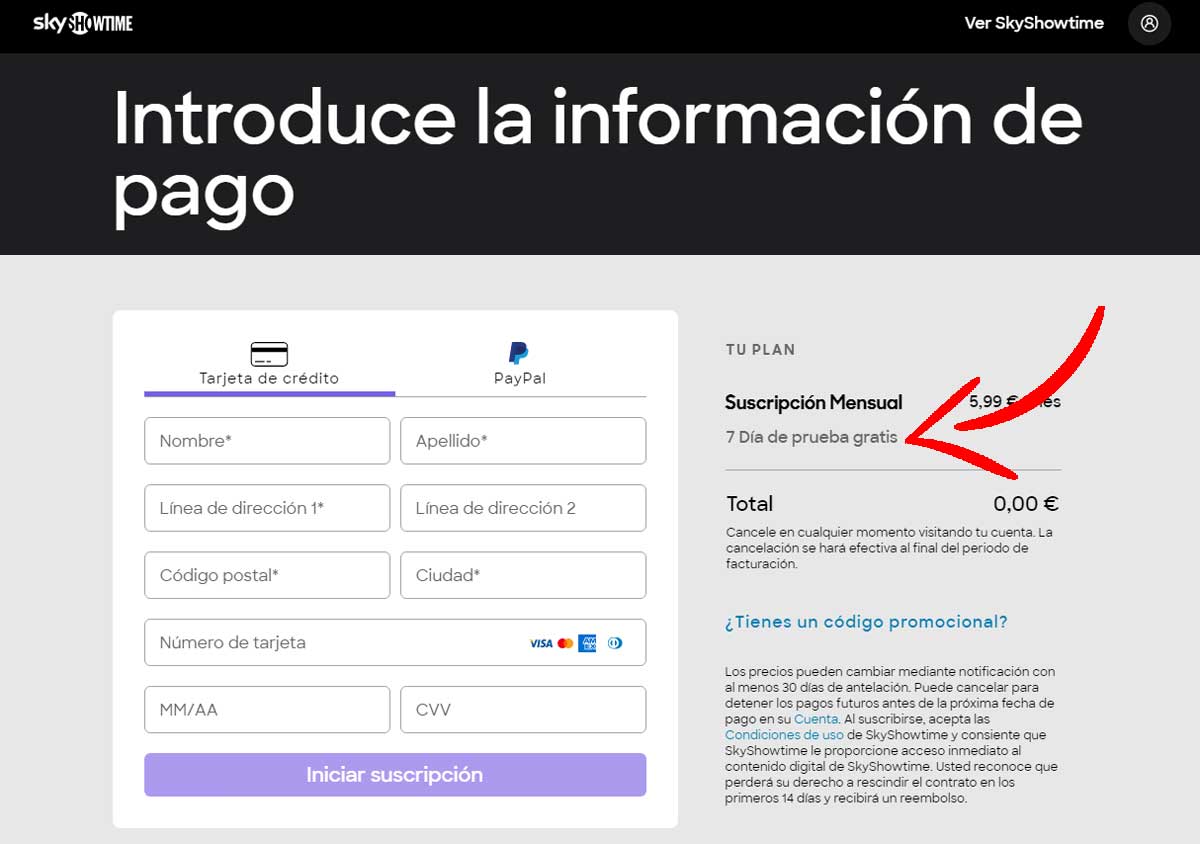Focus the CVV input box
This screenshot has width=1200, height=844.
(523, 710)
